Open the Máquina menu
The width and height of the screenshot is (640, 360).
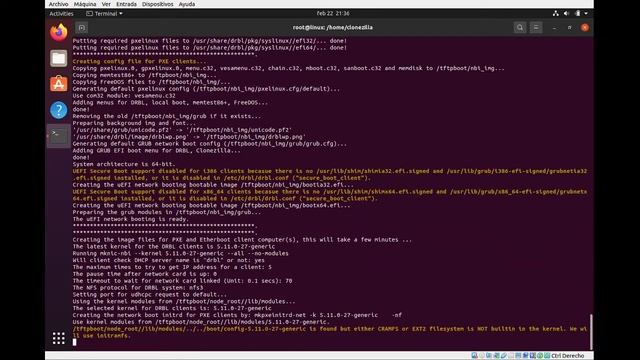point(85,4)
